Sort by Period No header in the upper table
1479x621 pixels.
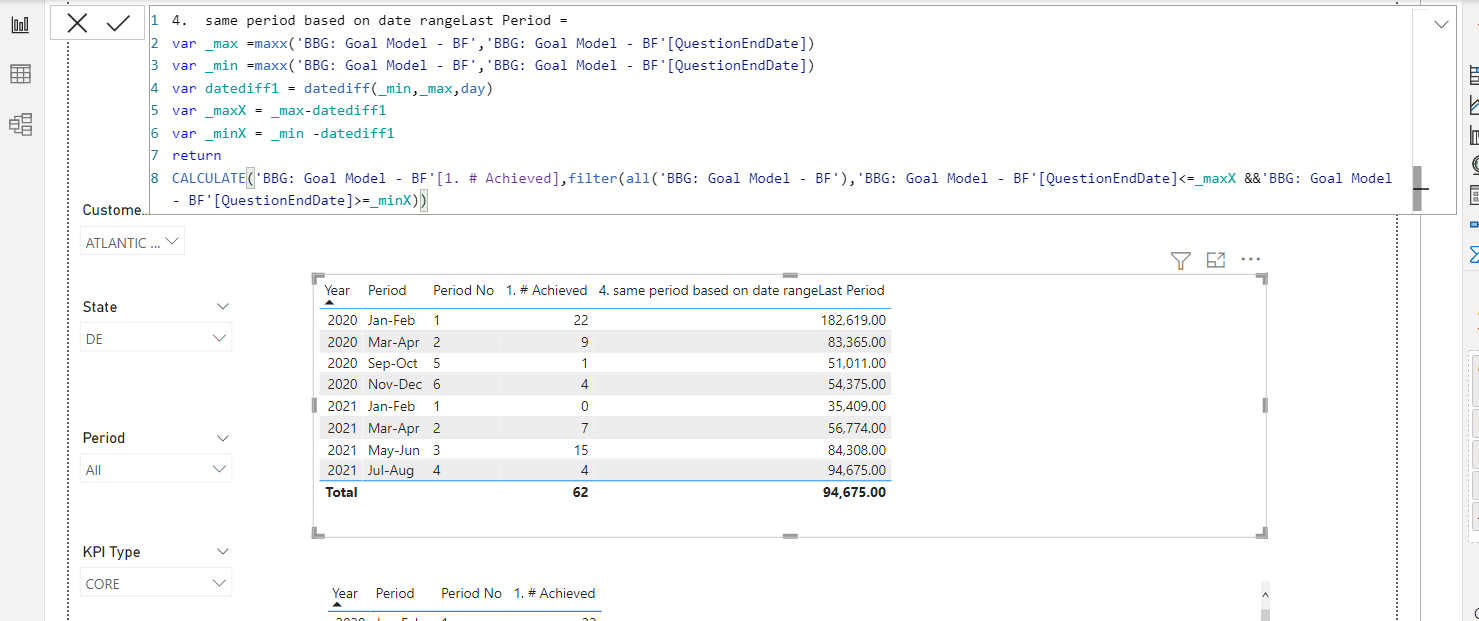[x=463, y=290]
